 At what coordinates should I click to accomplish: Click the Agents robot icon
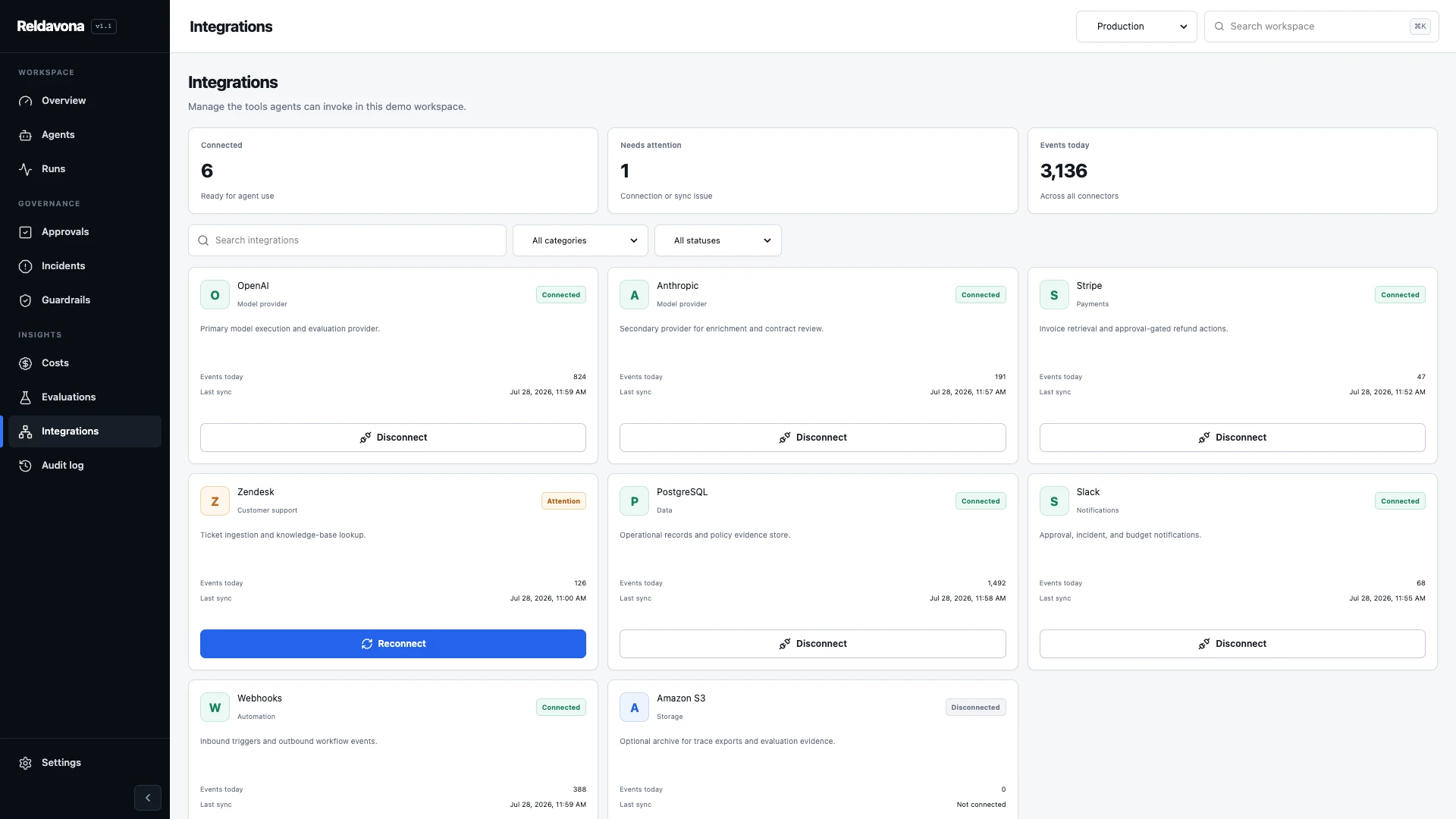[x=25, y=135]
